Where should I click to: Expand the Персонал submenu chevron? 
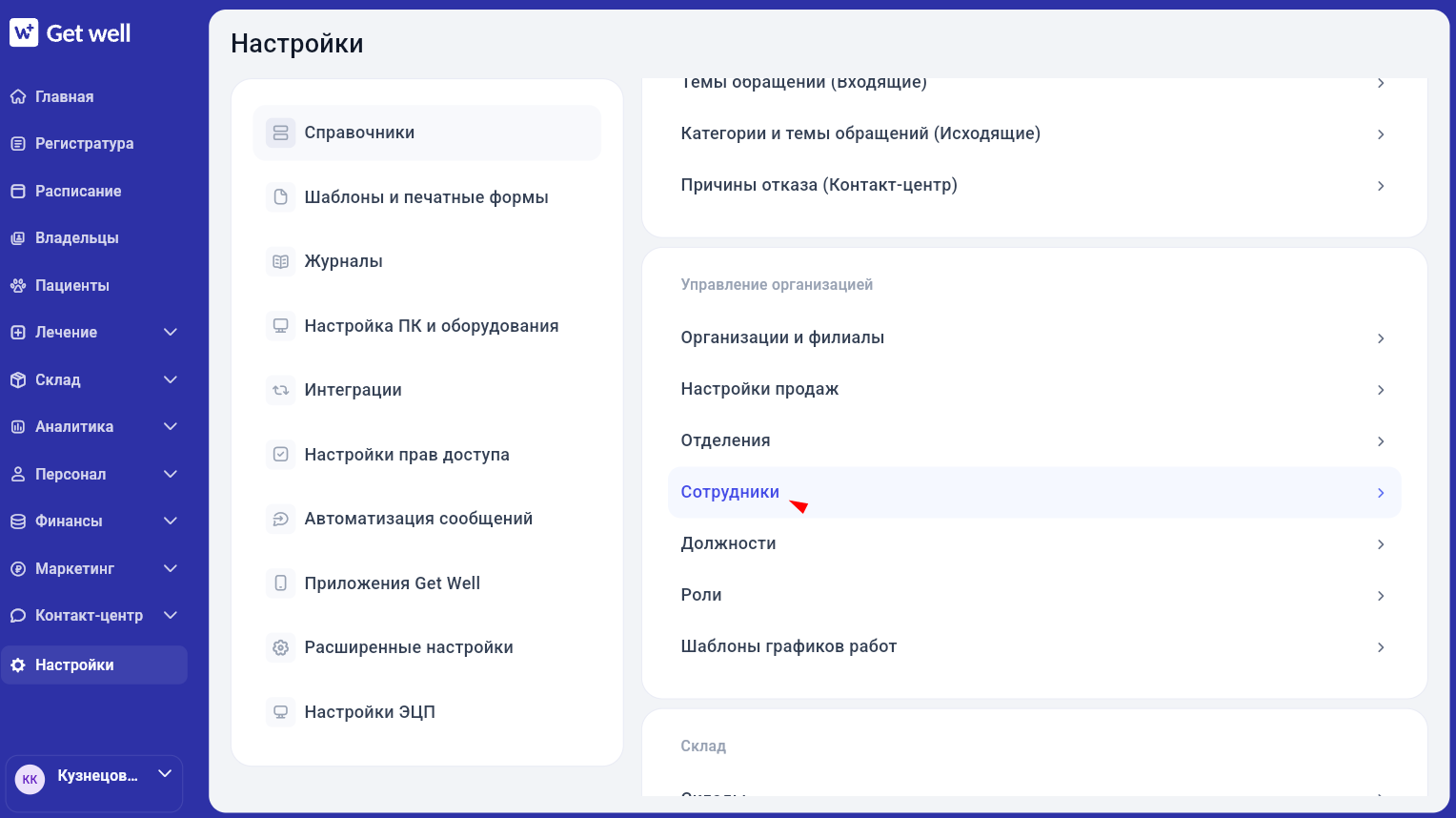(x=171, y=474)
